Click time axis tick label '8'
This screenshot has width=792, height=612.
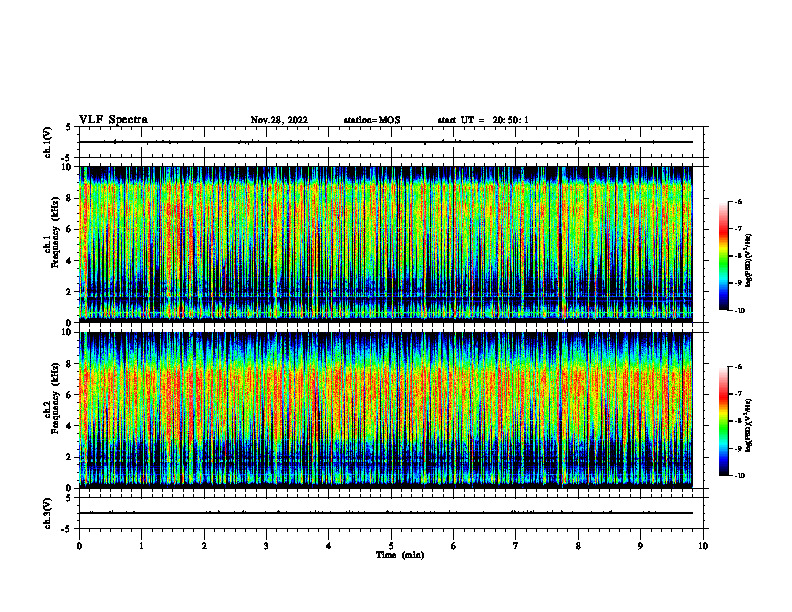tap(578, 546)
